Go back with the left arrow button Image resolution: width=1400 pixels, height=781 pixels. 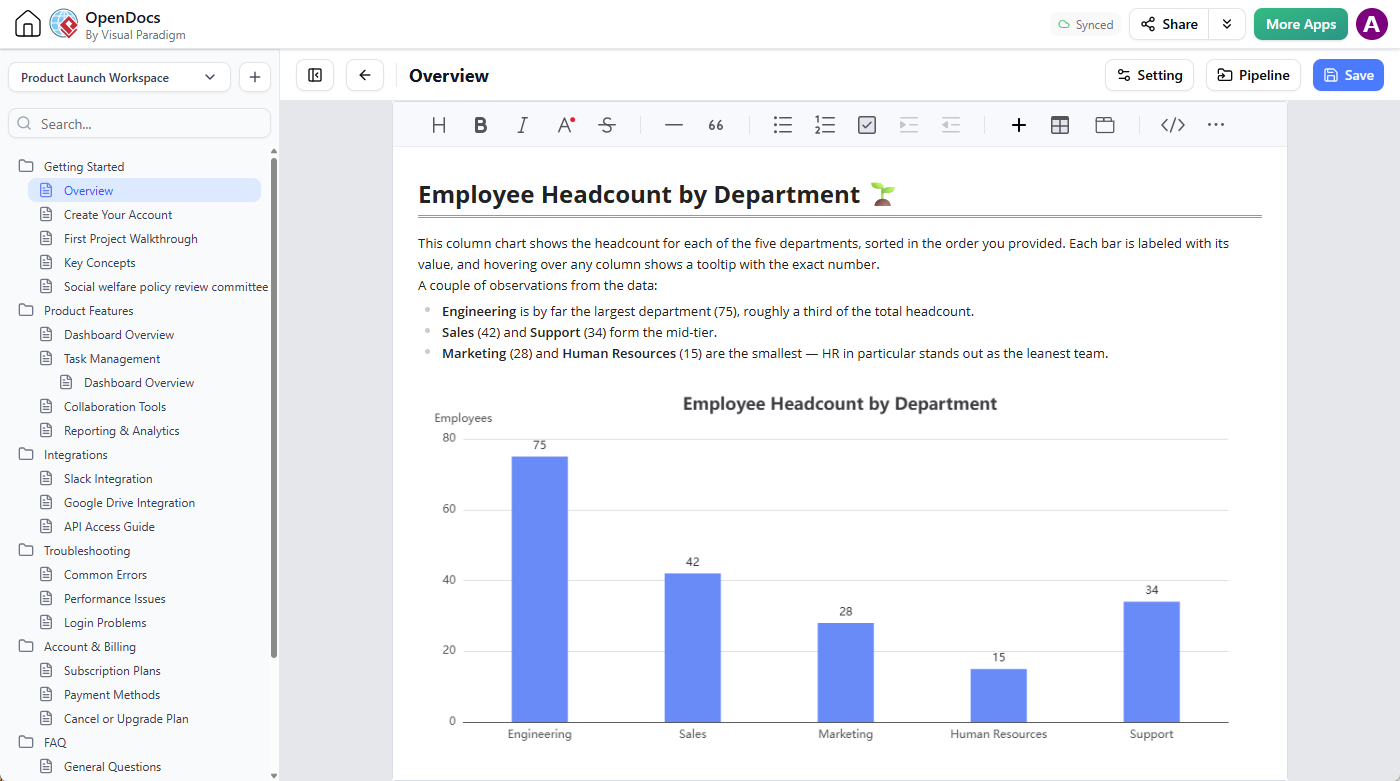coord(365,75)
